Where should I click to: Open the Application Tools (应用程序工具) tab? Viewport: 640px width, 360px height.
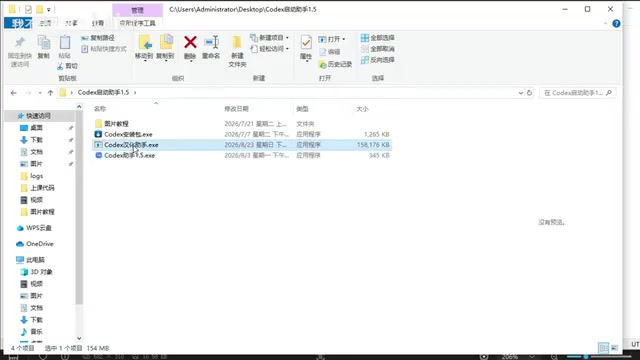coord(138,23)
